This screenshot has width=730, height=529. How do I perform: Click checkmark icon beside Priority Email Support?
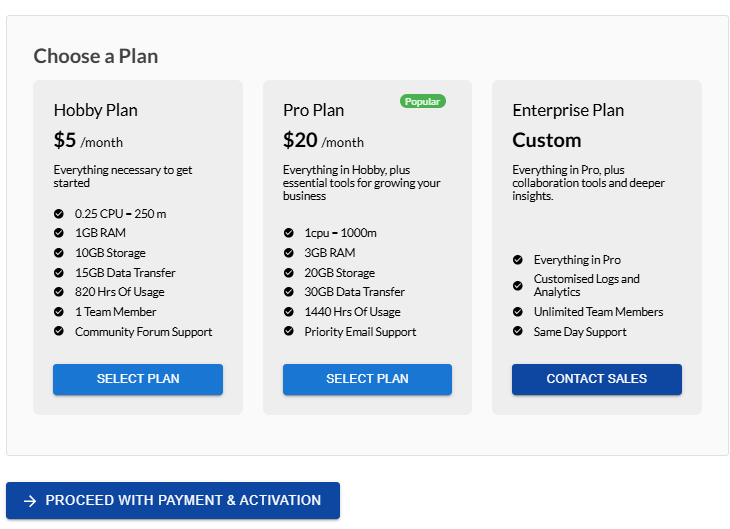(x=289, y=332)
